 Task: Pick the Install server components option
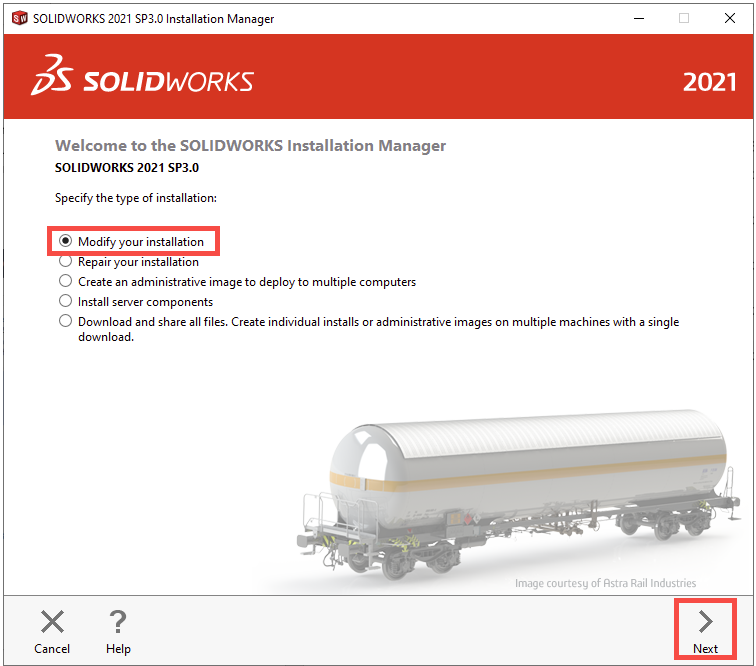coord(66,301)
